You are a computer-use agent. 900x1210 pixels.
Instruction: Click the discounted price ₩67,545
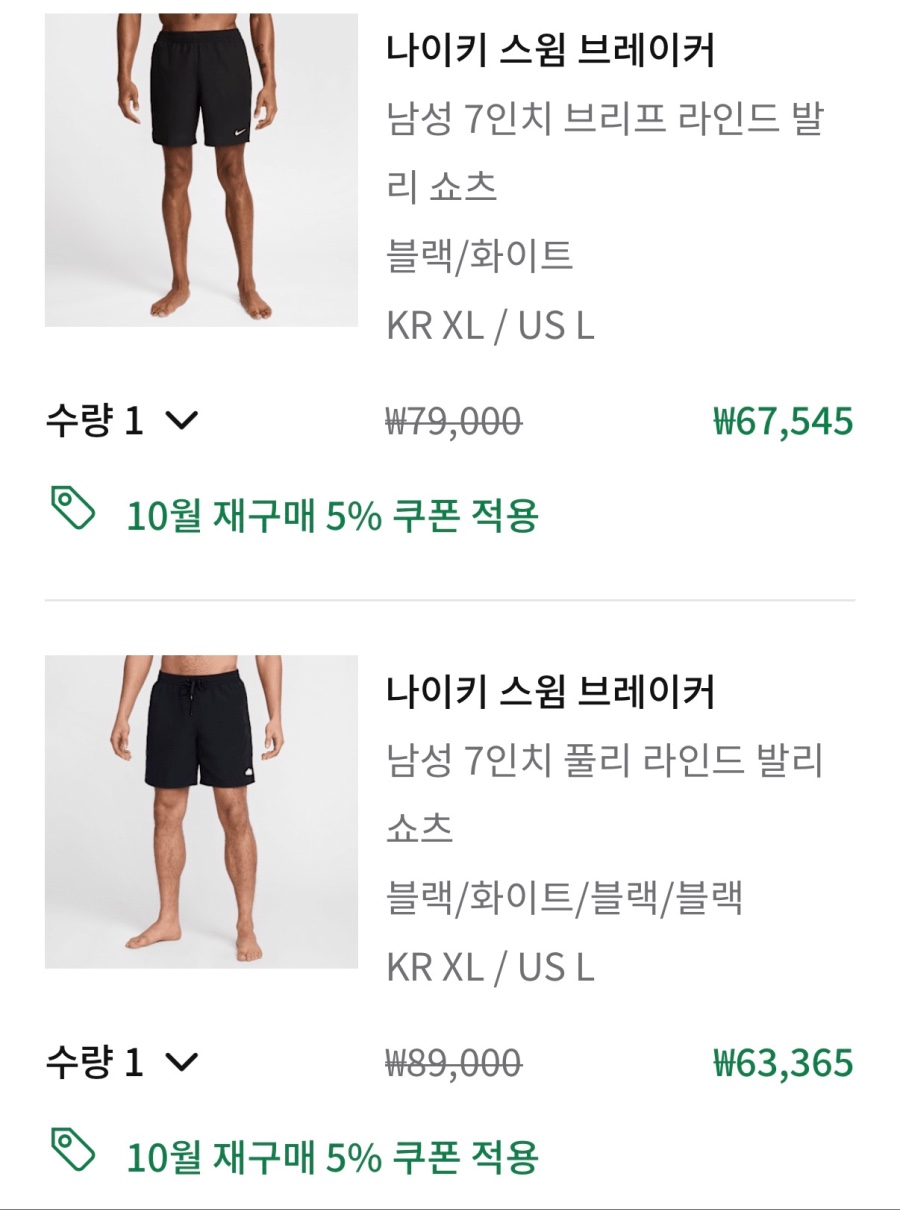point(783,421)
